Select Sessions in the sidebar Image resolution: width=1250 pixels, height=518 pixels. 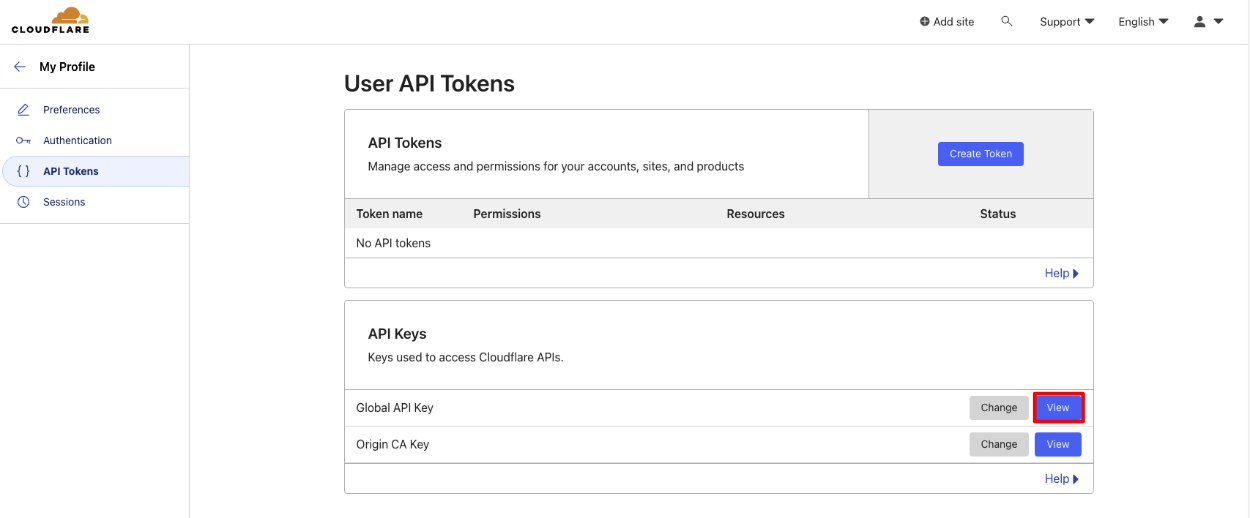[x=64, y=203]
